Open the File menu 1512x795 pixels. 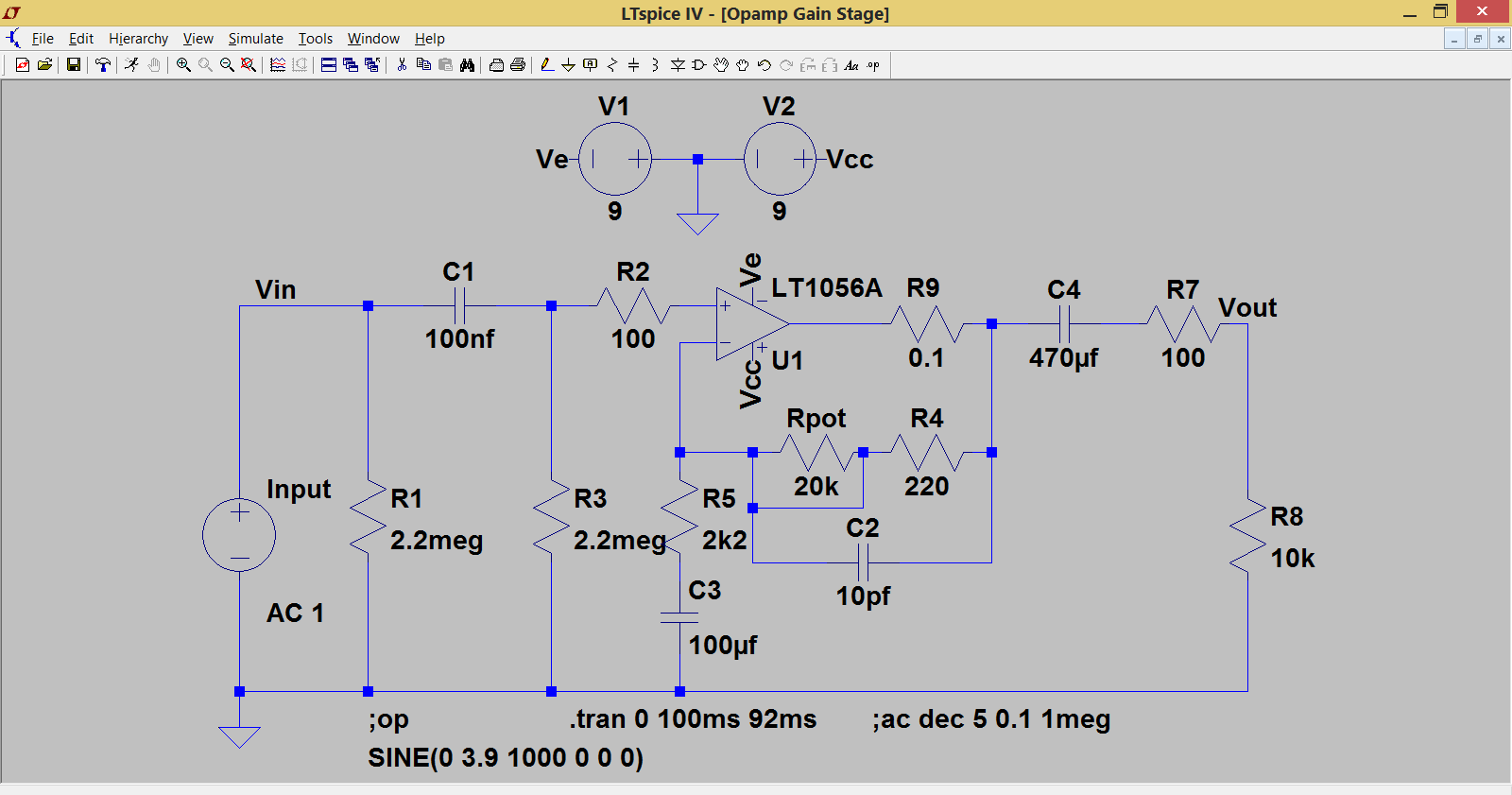tap(43, 39)
